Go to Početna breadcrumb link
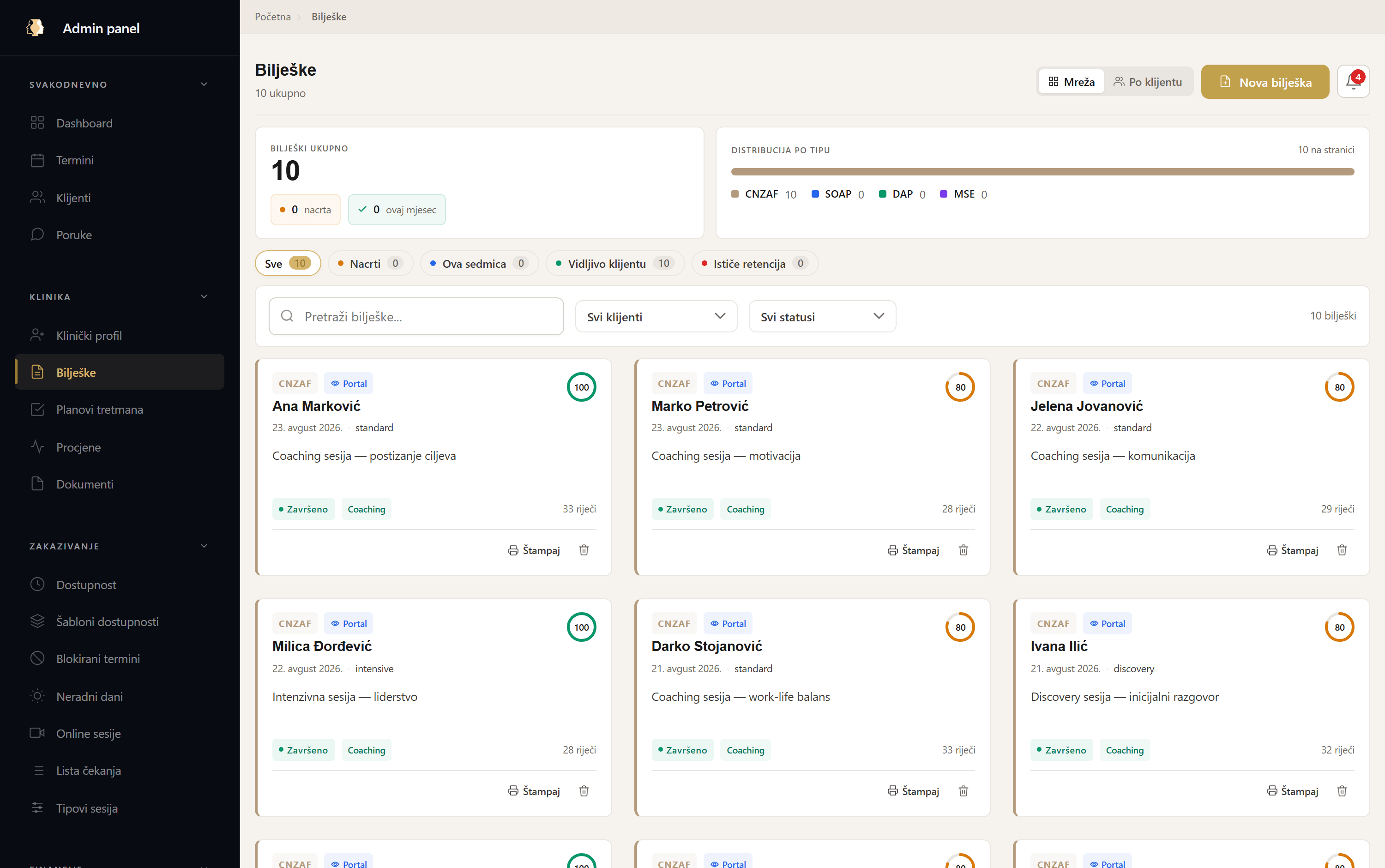This screenshot has width=1385, height=868. (273, 17)
